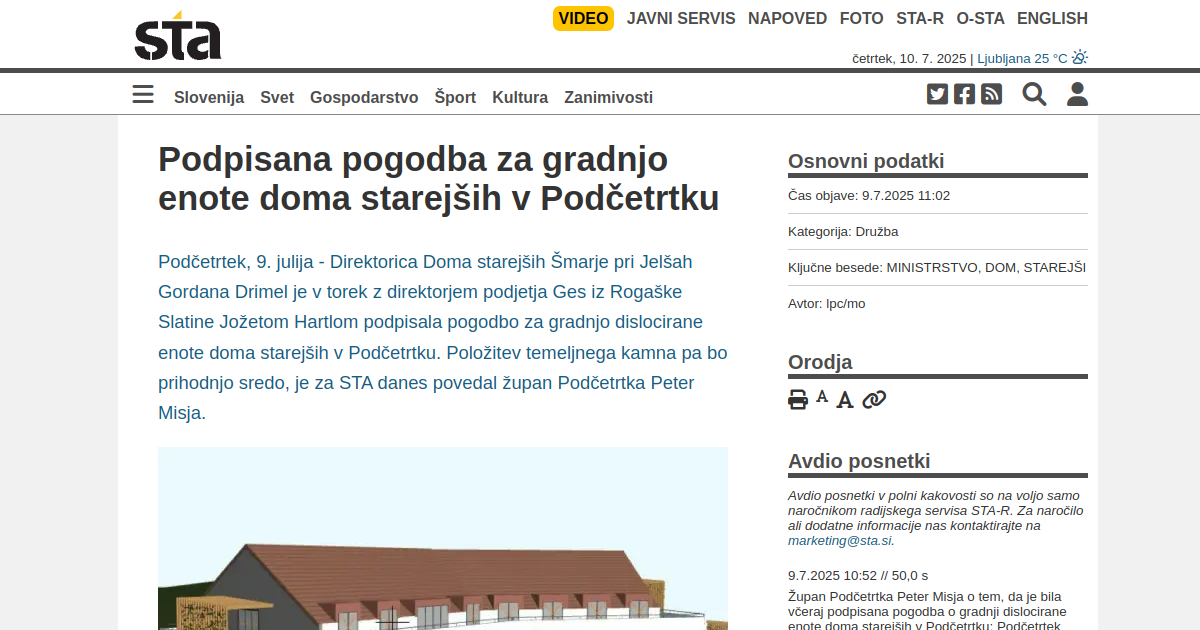Open STA Facebook page icon
Viewport: 1200px width, 630px height.
pos(964,94)
